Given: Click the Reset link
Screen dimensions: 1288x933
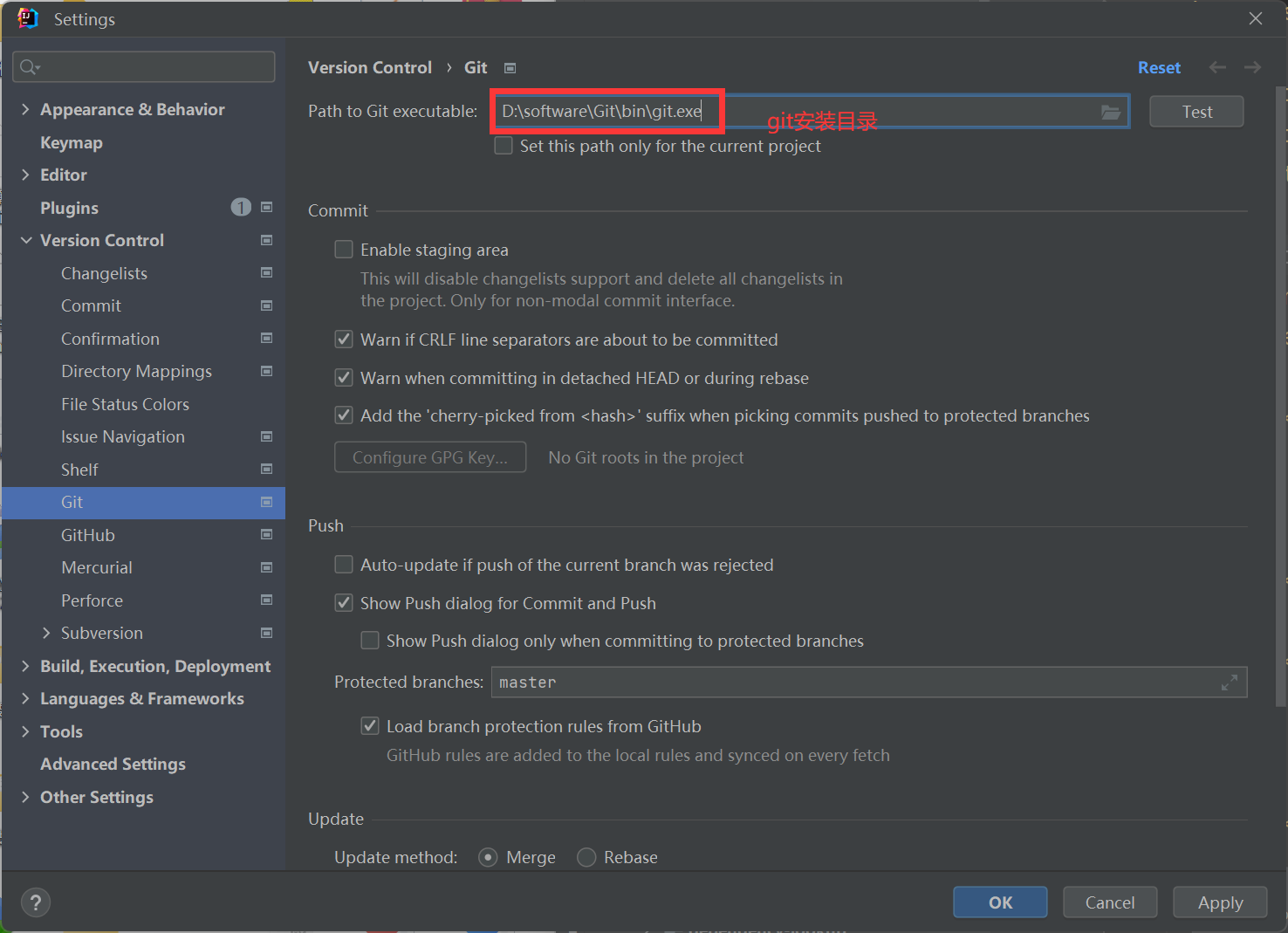Looking at the screenshot, I should click(1159, 67).
